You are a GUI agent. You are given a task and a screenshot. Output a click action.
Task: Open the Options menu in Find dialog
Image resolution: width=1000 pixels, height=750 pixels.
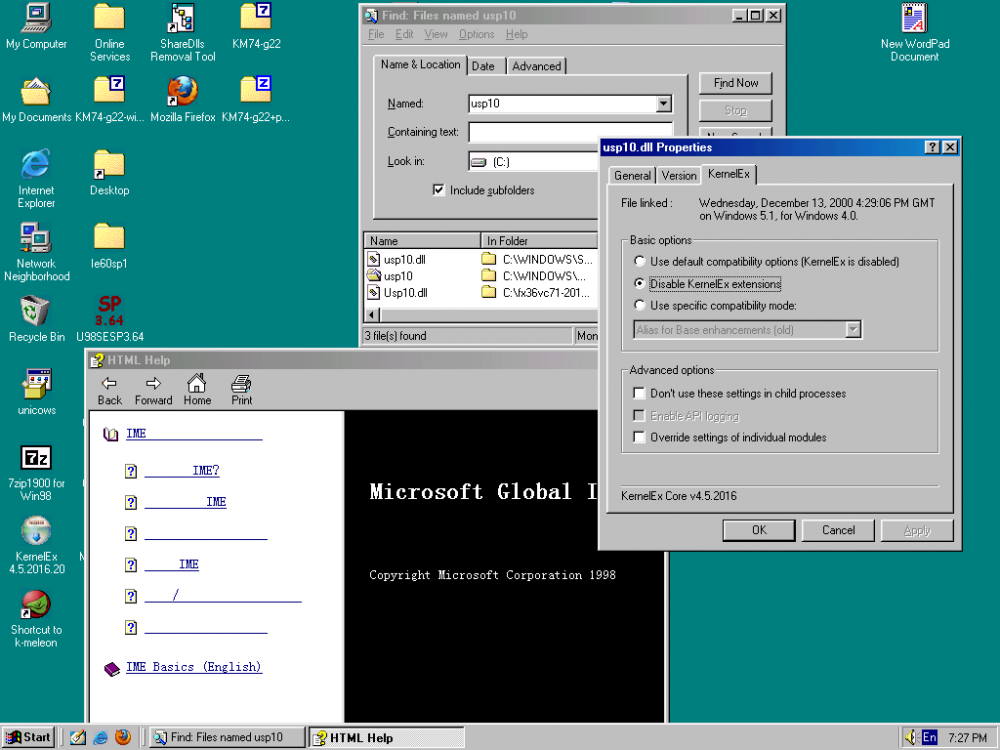[x=476, y=33]
